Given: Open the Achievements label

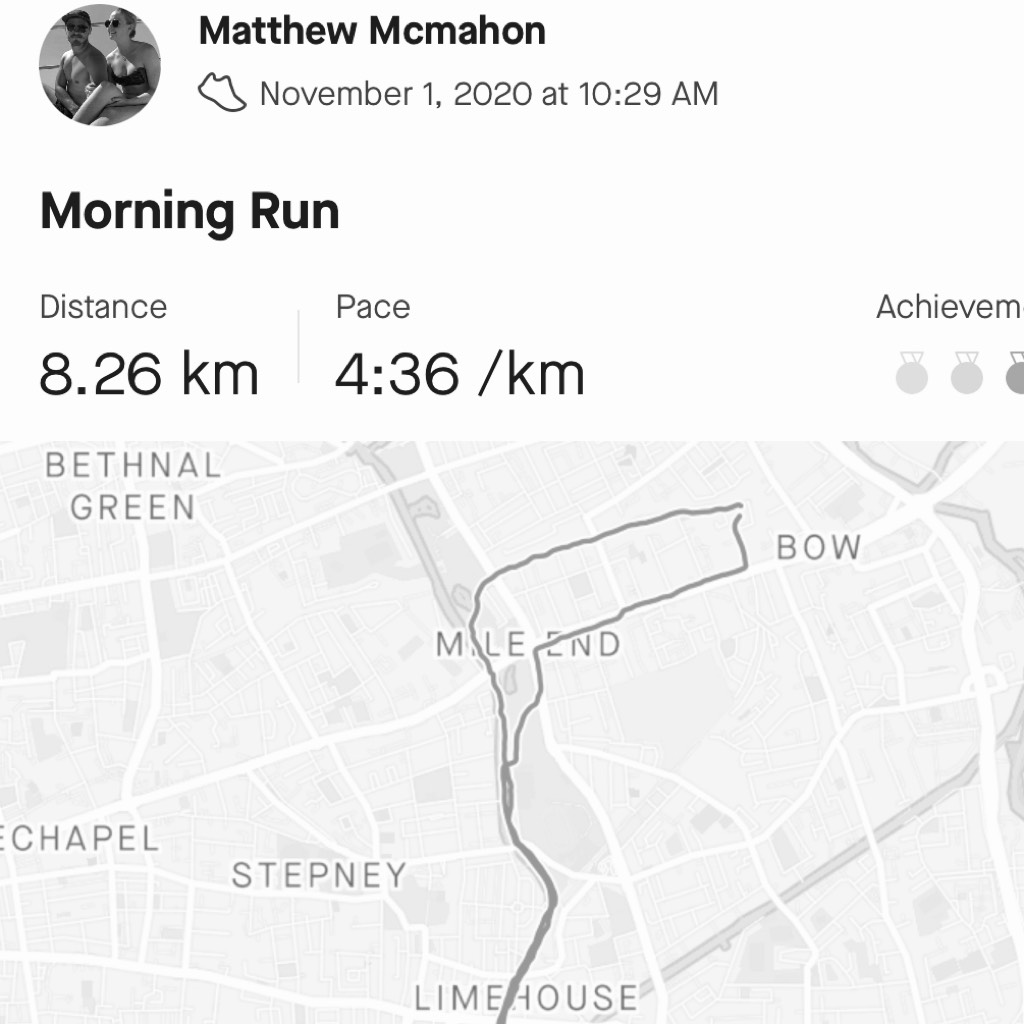Looking at the screenshot, I should click(950, 306).
